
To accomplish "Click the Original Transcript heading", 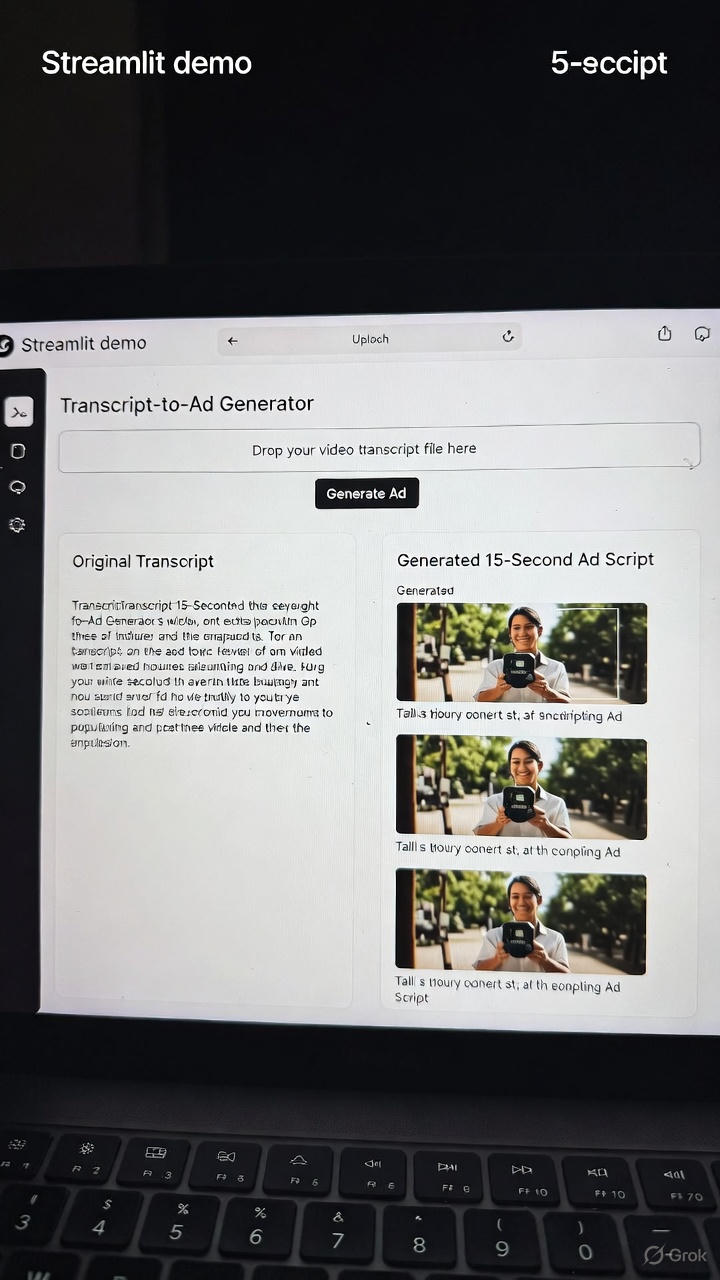I will click(x=143, y=561).
